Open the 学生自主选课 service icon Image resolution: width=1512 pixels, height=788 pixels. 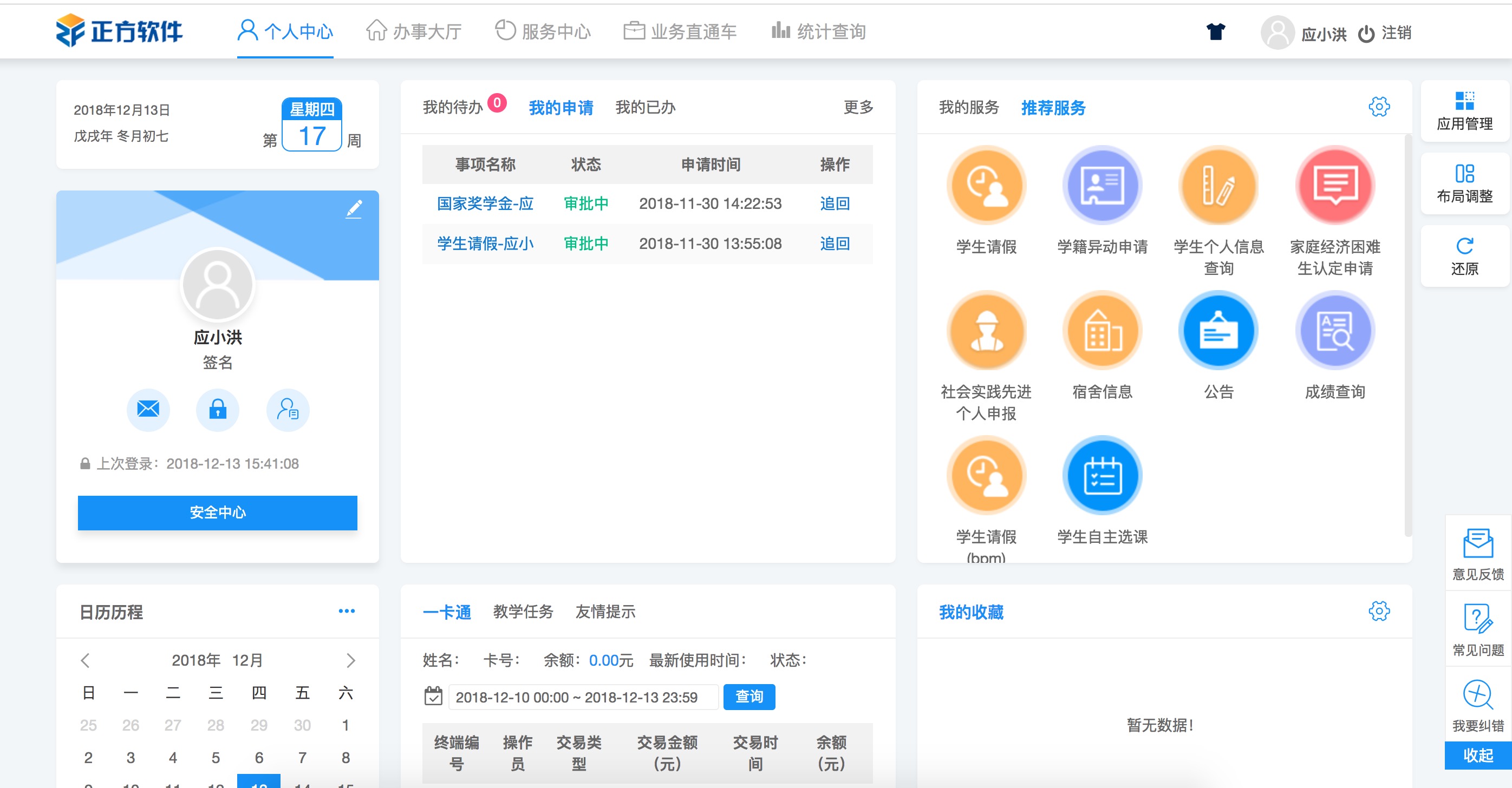click(x=1102, y=475)
